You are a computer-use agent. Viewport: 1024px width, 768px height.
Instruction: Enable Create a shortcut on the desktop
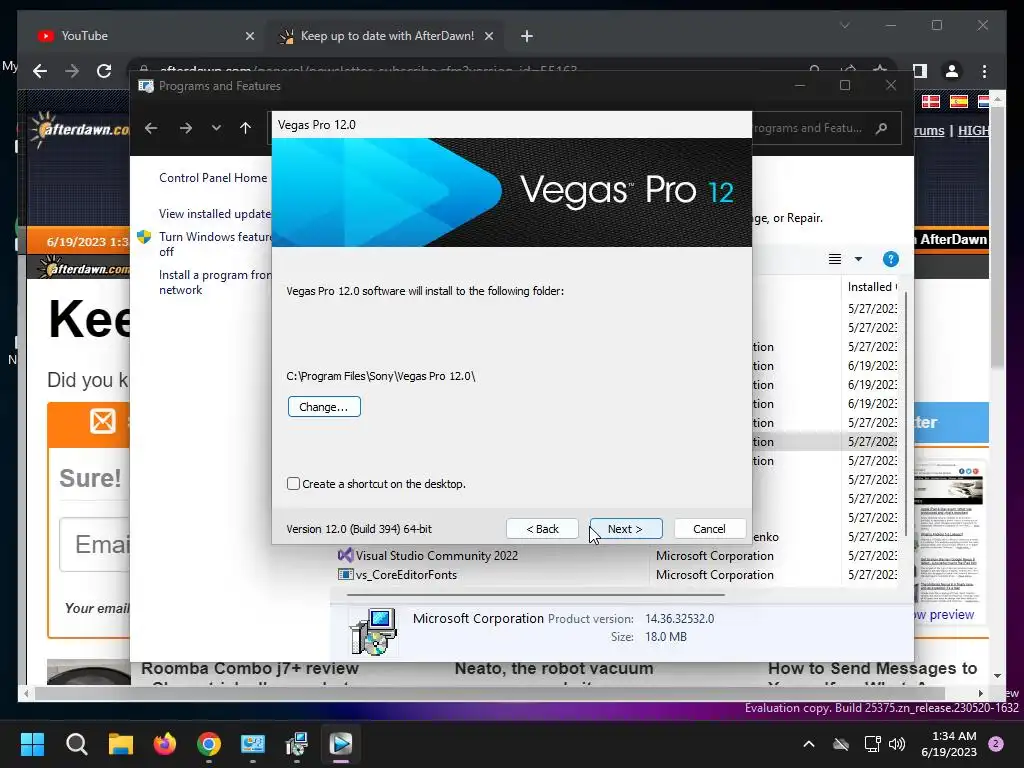tap(293, 484)
